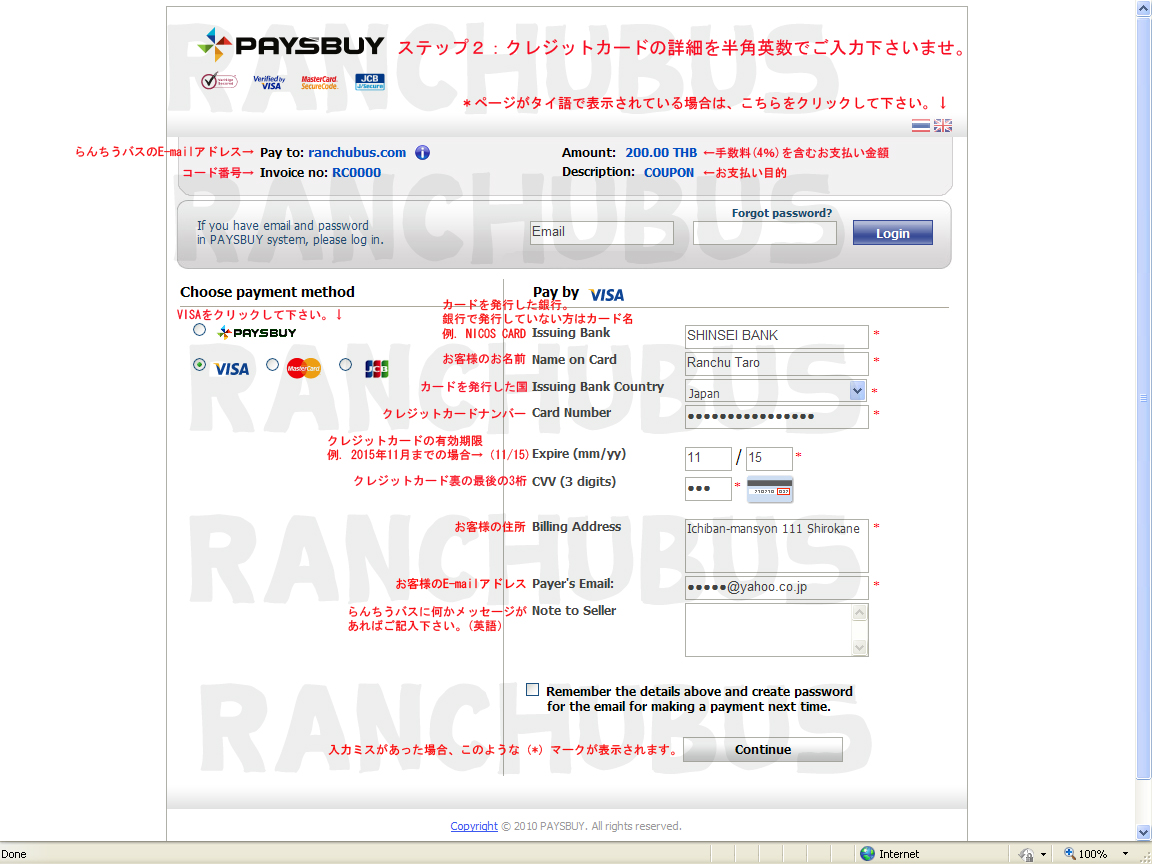Click the JCB J/Secure badge
This screenshot has width=1152, height=864.
click(x=370, y=82)
